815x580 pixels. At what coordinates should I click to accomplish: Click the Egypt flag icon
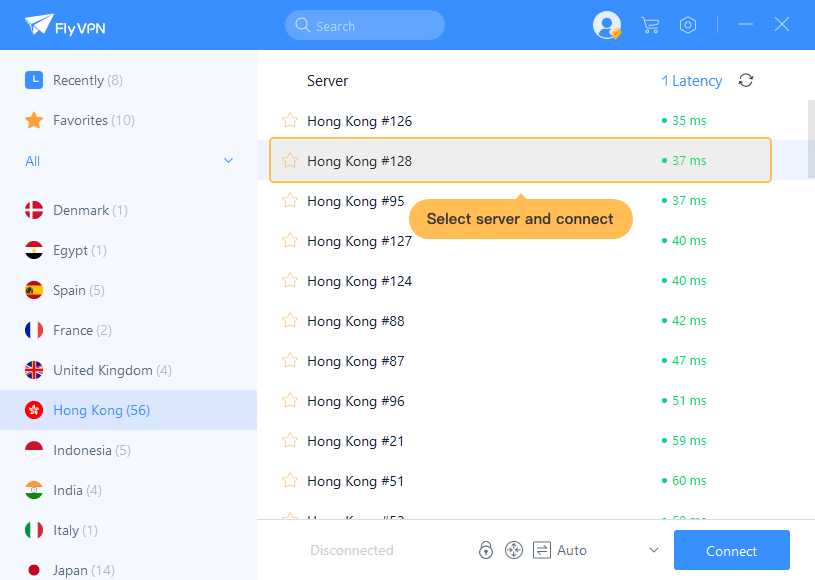[x=34, y=251]
